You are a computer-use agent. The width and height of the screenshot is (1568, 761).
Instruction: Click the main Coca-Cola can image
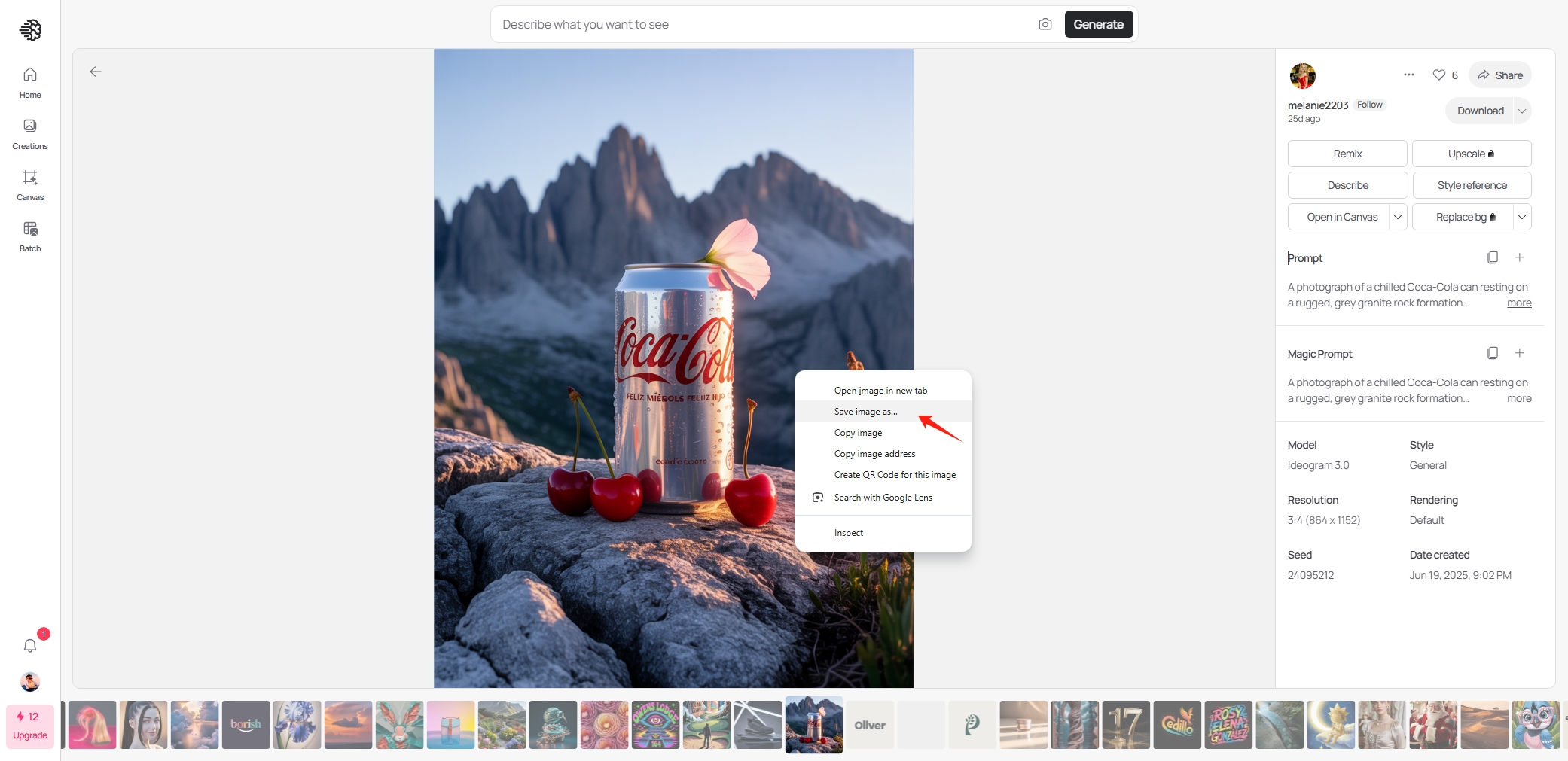click(x=674, y=368)
